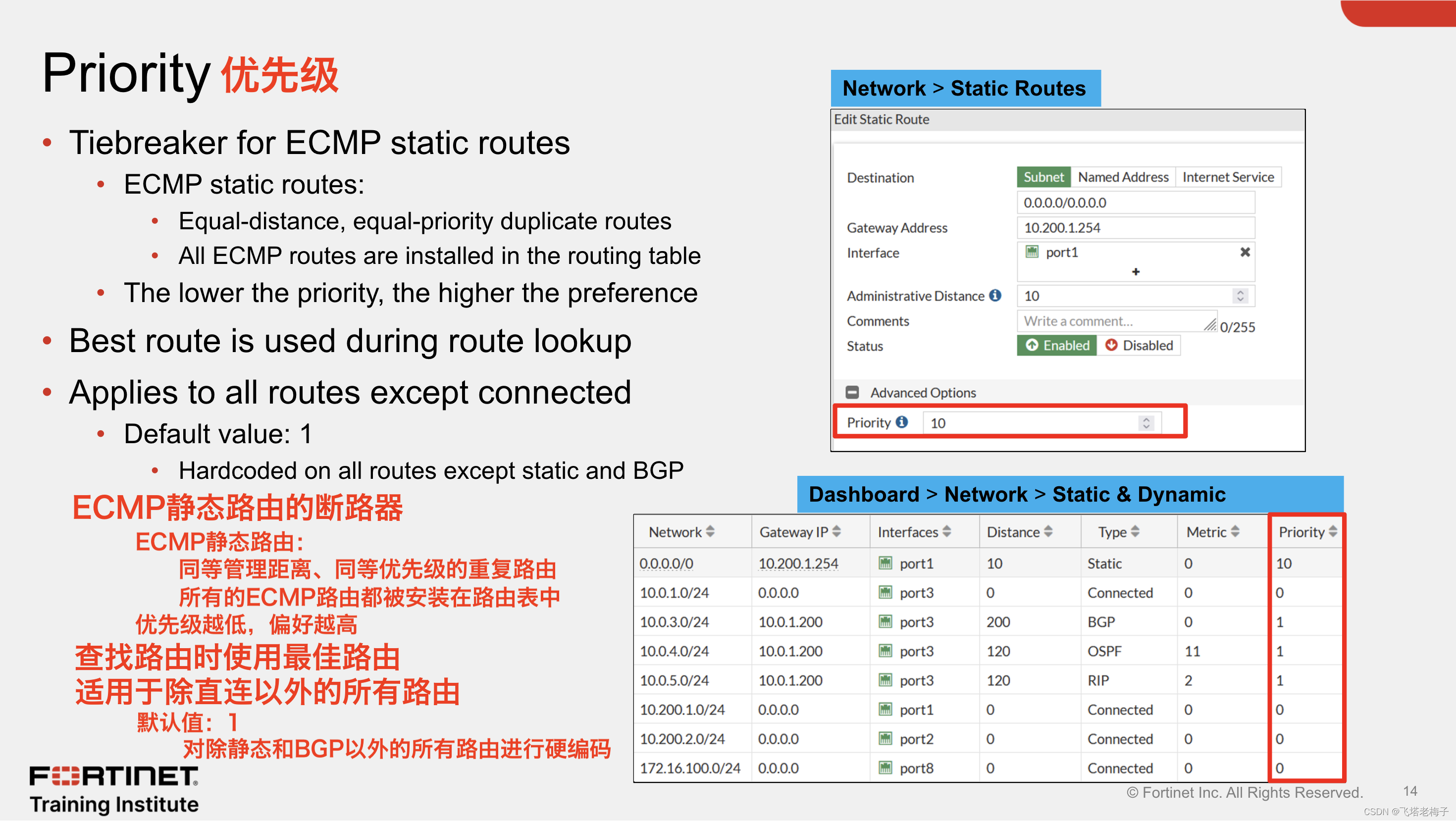Viewport: 1456px width, 821px height.
Task: Remove port1 with the X icon
Action: (1245, 252)
